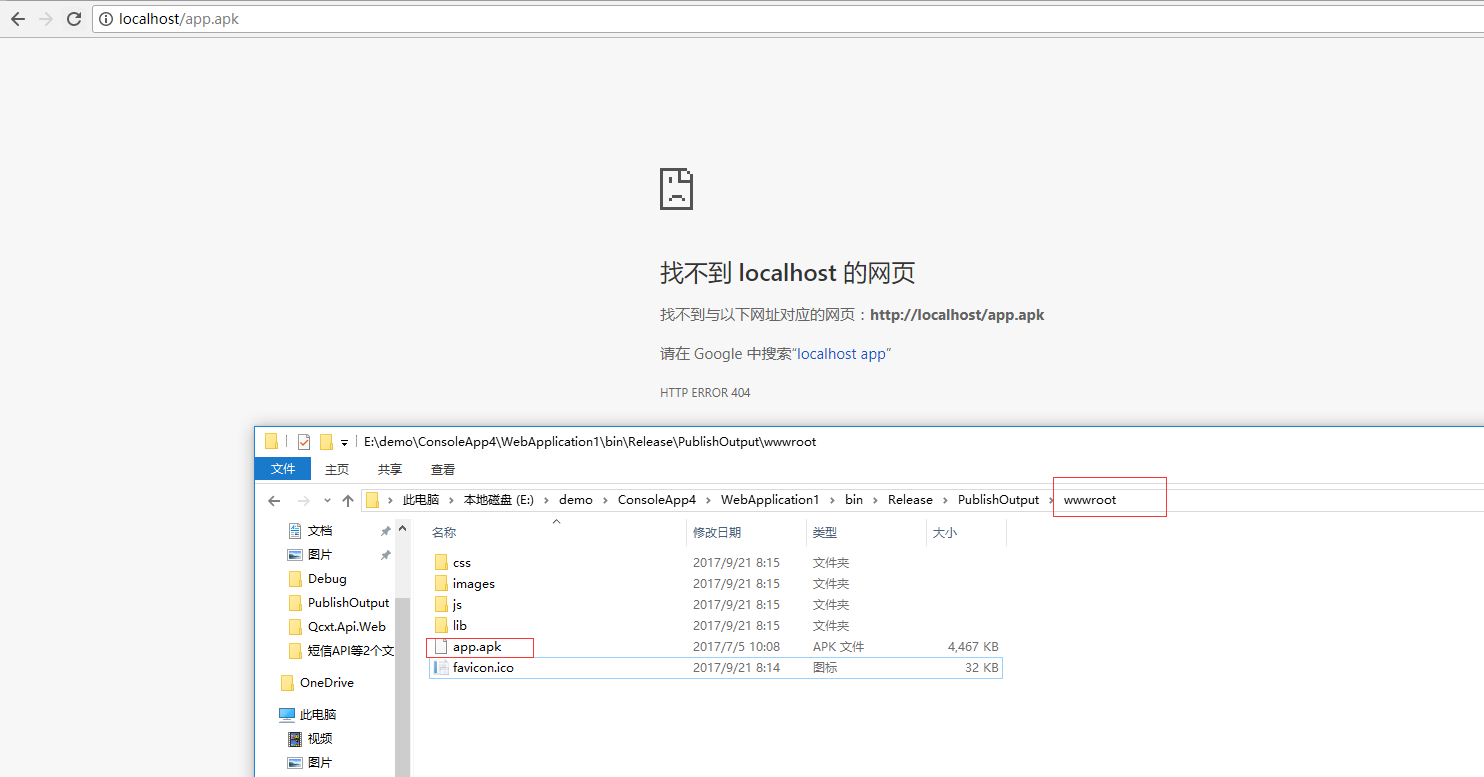Select 此电脑 in the breadcrumb path
This screenshot has height=777, width=1484.
pyautogui.click(x=421, y=500)
